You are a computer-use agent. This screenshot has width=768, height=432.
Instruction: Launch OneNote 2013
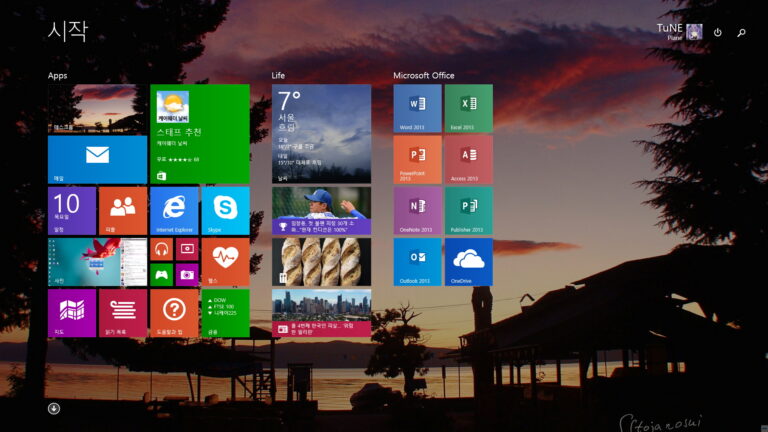tap(417, 211)
